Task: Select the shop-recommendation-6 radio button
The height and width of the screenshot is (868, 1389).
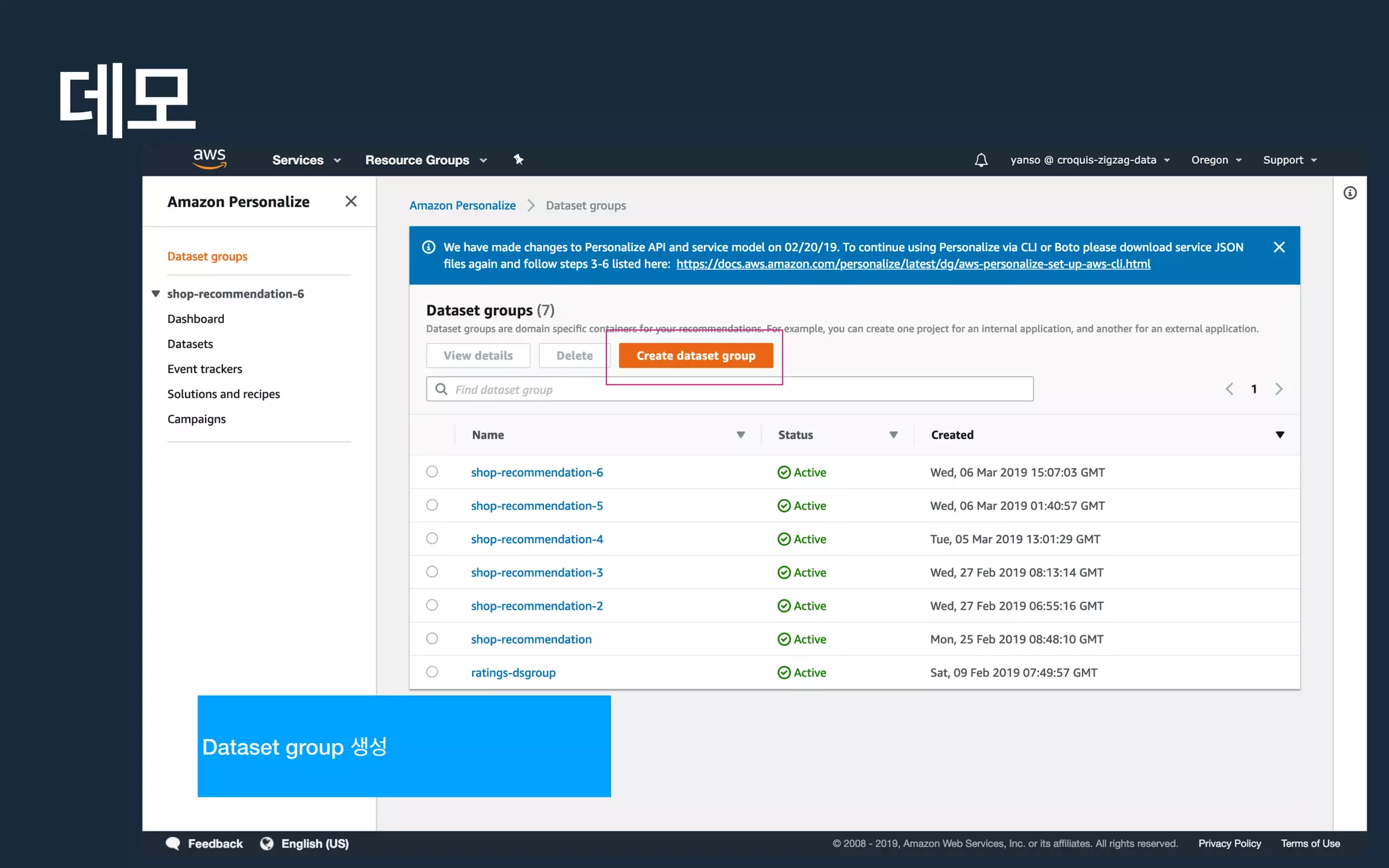Action: 432,472
